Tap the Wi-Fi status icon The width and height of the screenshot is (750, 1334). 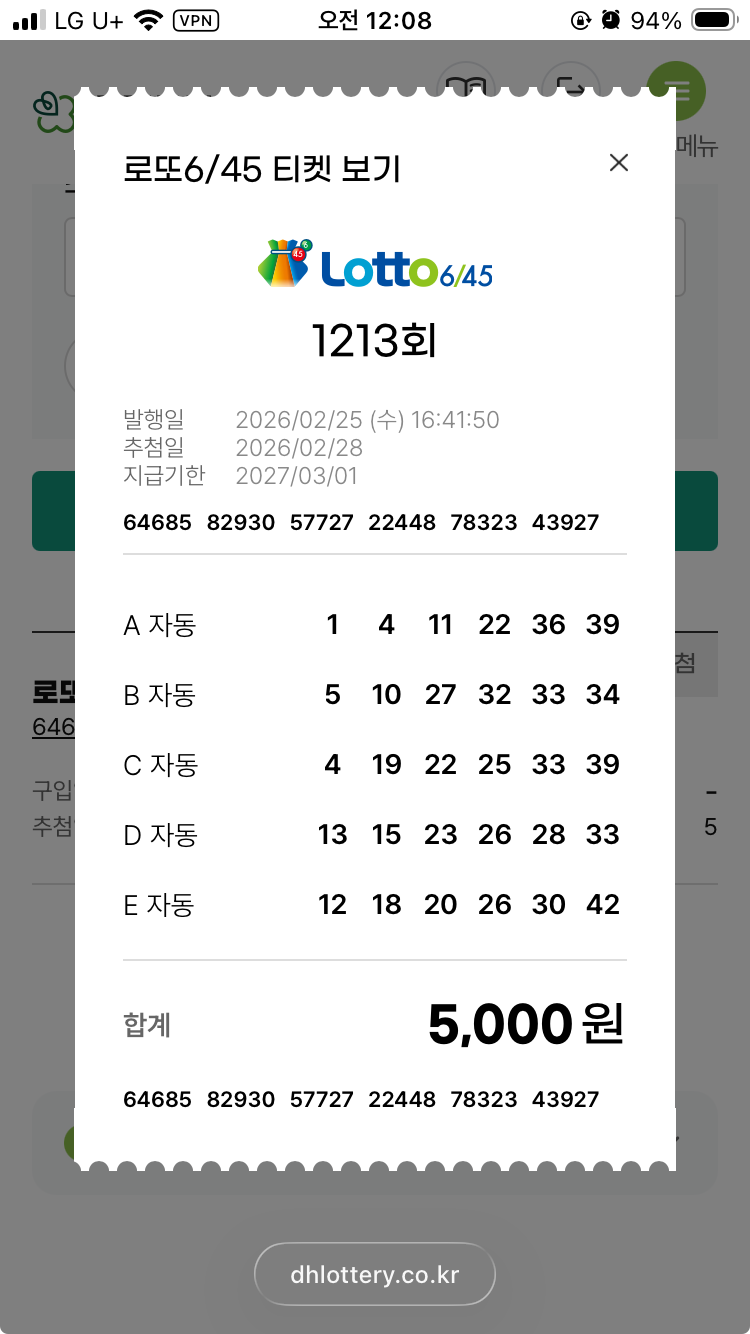click(x=148, y=20)
